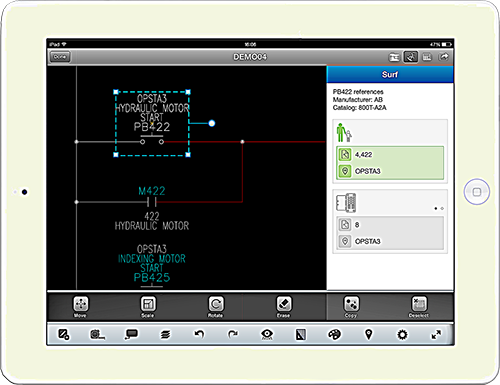
Task: Tap the Done button
Action: (60, 57)
